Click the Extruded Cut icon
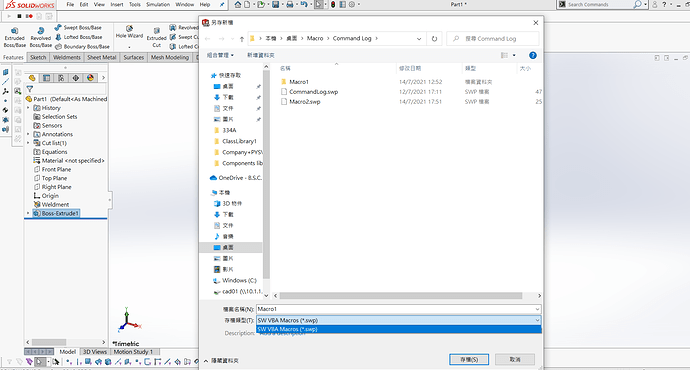Screen dimensions: 690x370 tap(157, 30)
